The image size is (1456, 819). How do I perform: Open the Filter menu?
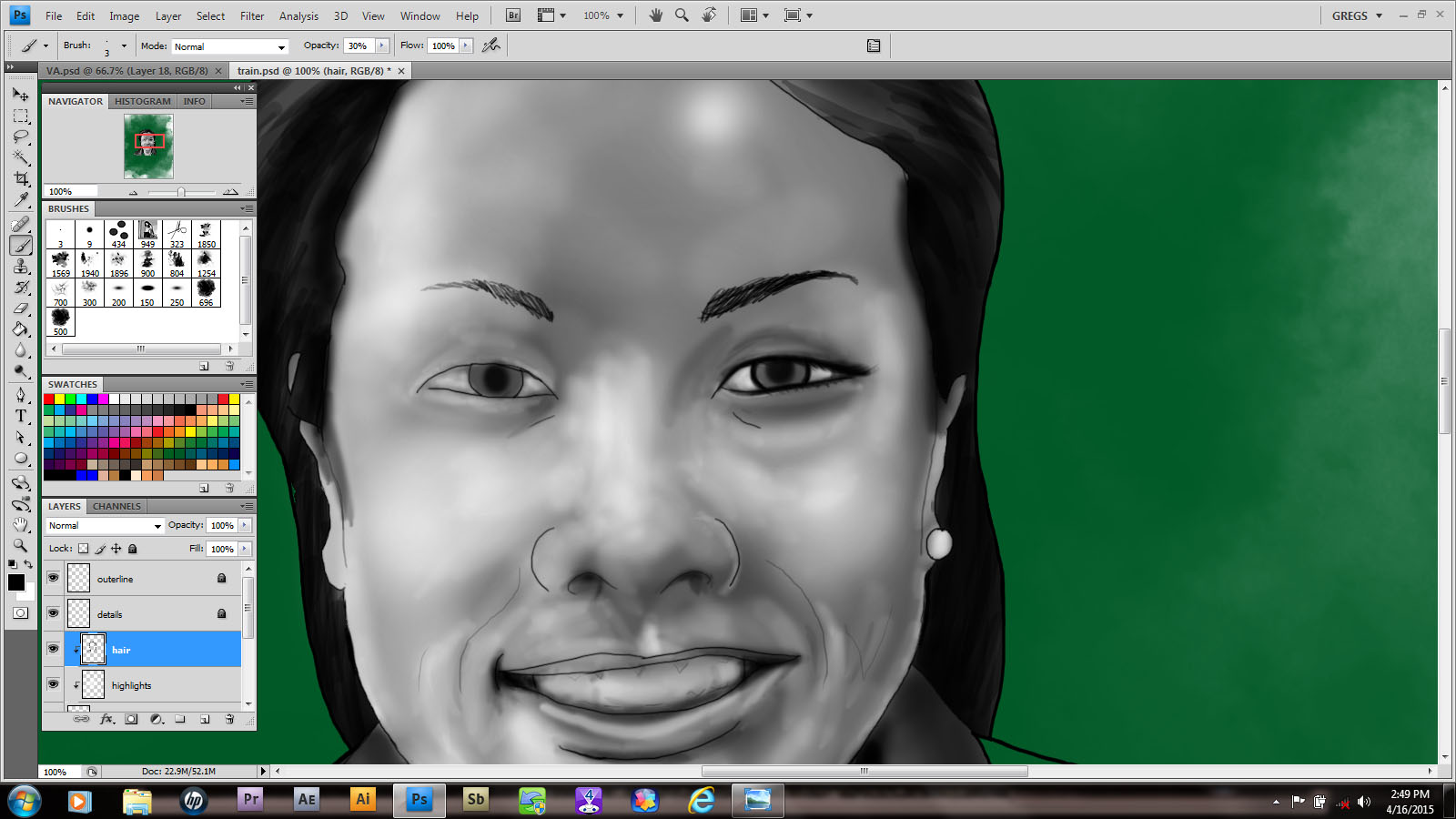pyautogui.click(x=252, y=15)
